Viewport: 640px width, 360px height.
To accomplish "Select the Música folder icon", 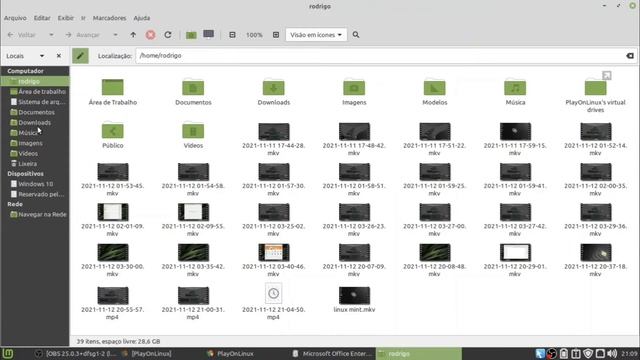I will (x=515, y=87).
